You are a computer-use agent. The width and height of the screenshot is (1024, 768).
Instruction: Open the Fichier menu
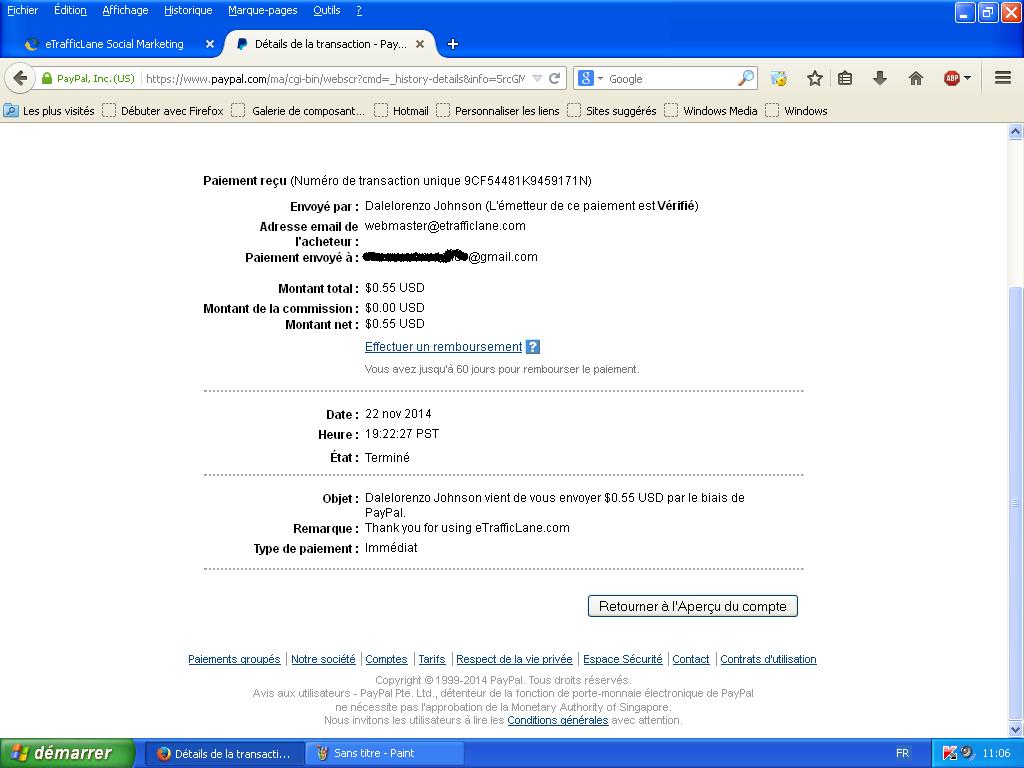tap(22, 10)
